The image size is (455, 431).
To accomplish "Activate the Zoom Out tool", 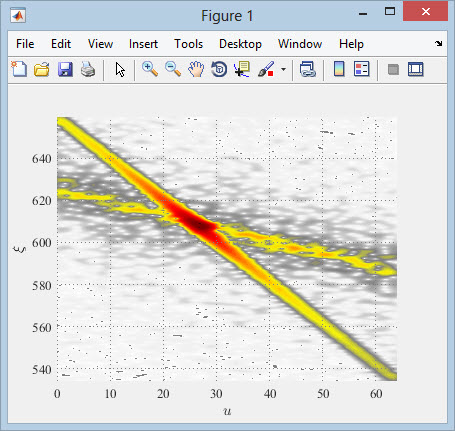I will click(173, 69).
